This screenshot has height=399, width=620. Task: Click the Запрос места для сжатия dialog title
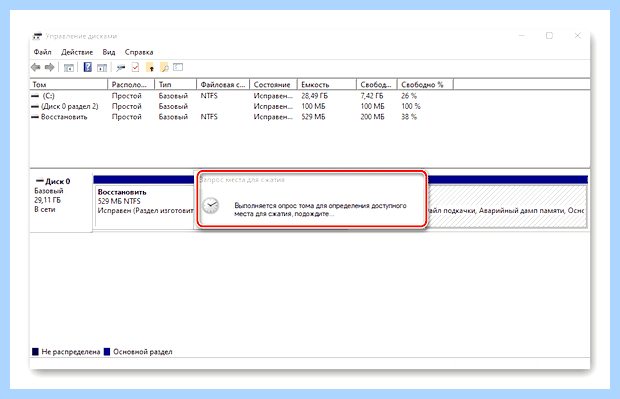pyautogui.click(x=242, y=180)
